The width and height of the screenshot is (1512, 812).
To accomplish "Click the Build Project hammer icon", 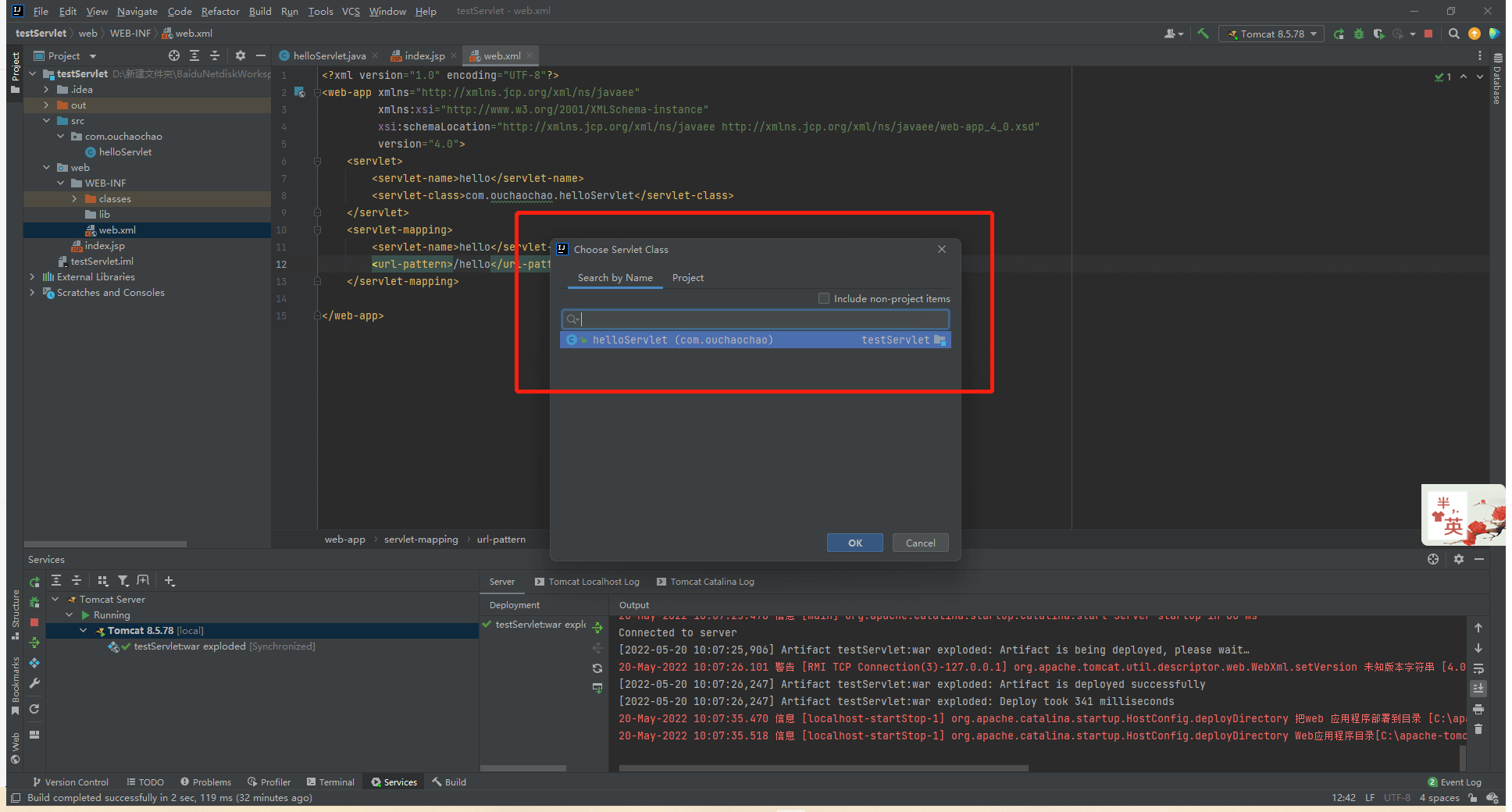I will click(x=1203, y=34).
